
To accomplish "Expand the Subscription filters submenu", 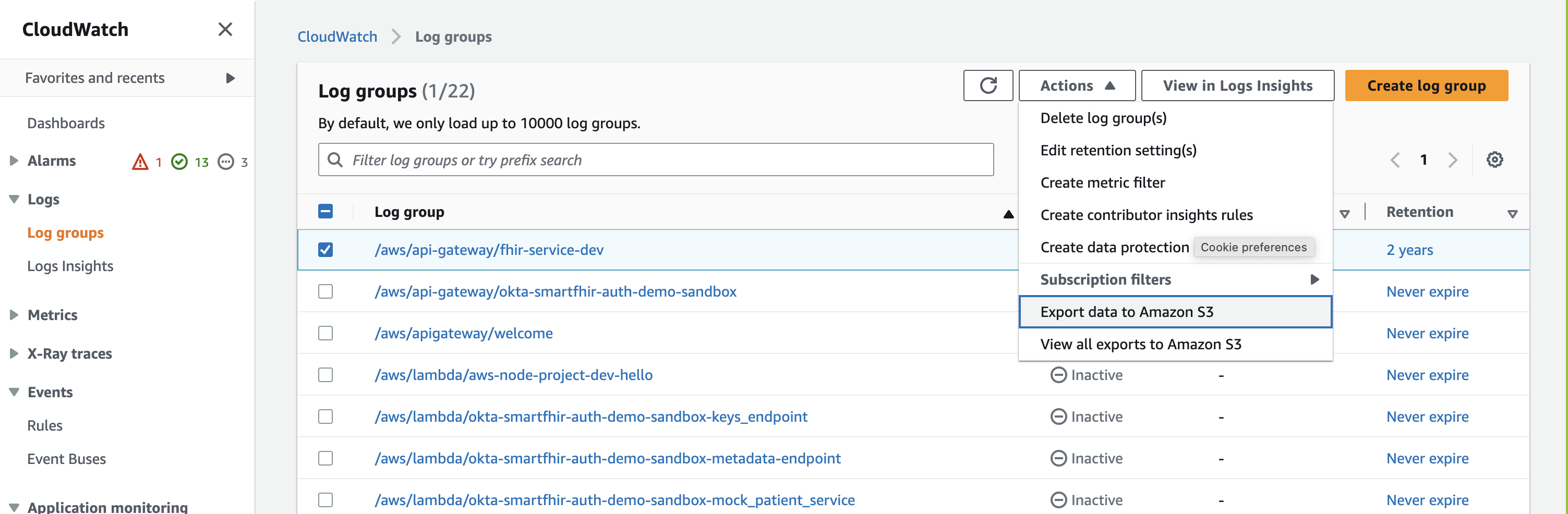I will [x=1175, y=280].
